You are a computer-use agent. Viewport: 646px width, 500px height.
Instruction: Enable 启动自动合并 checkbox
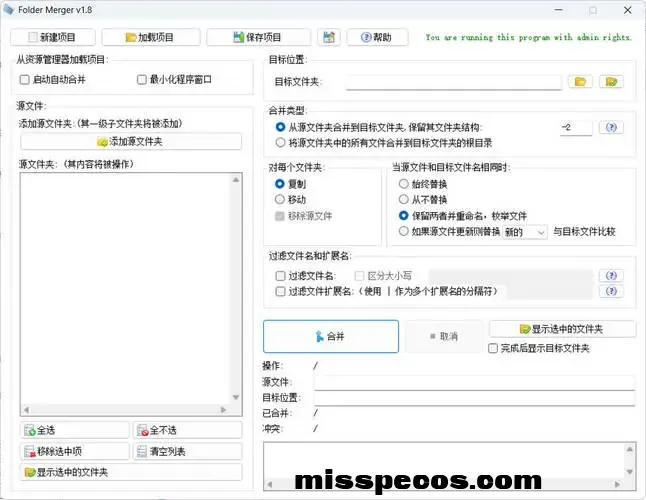(25, 79)
